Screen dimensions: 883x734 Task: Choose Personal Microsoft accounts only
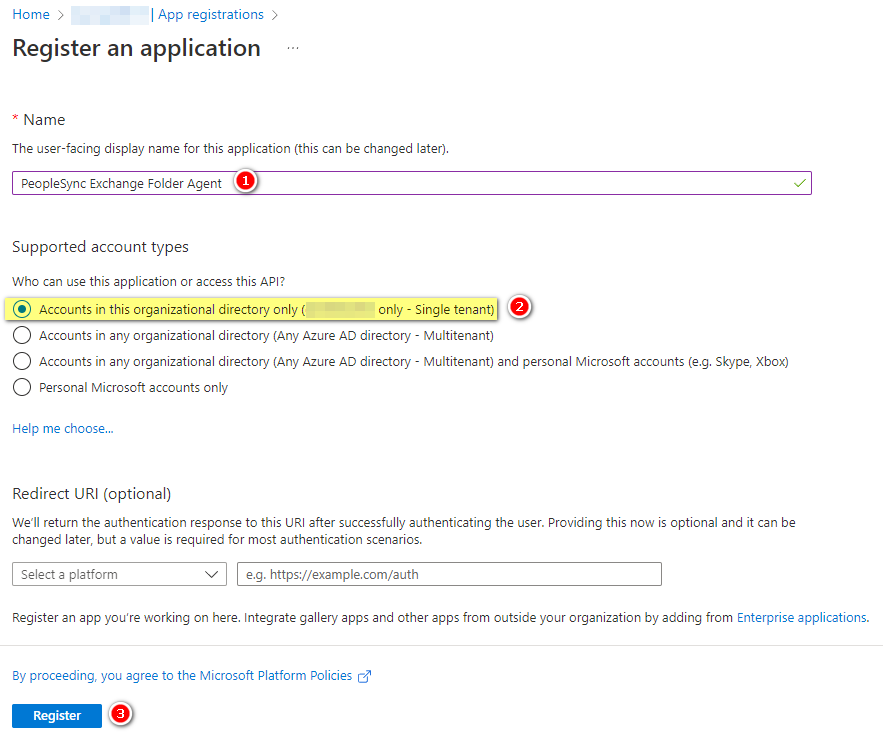coord(22,388)
